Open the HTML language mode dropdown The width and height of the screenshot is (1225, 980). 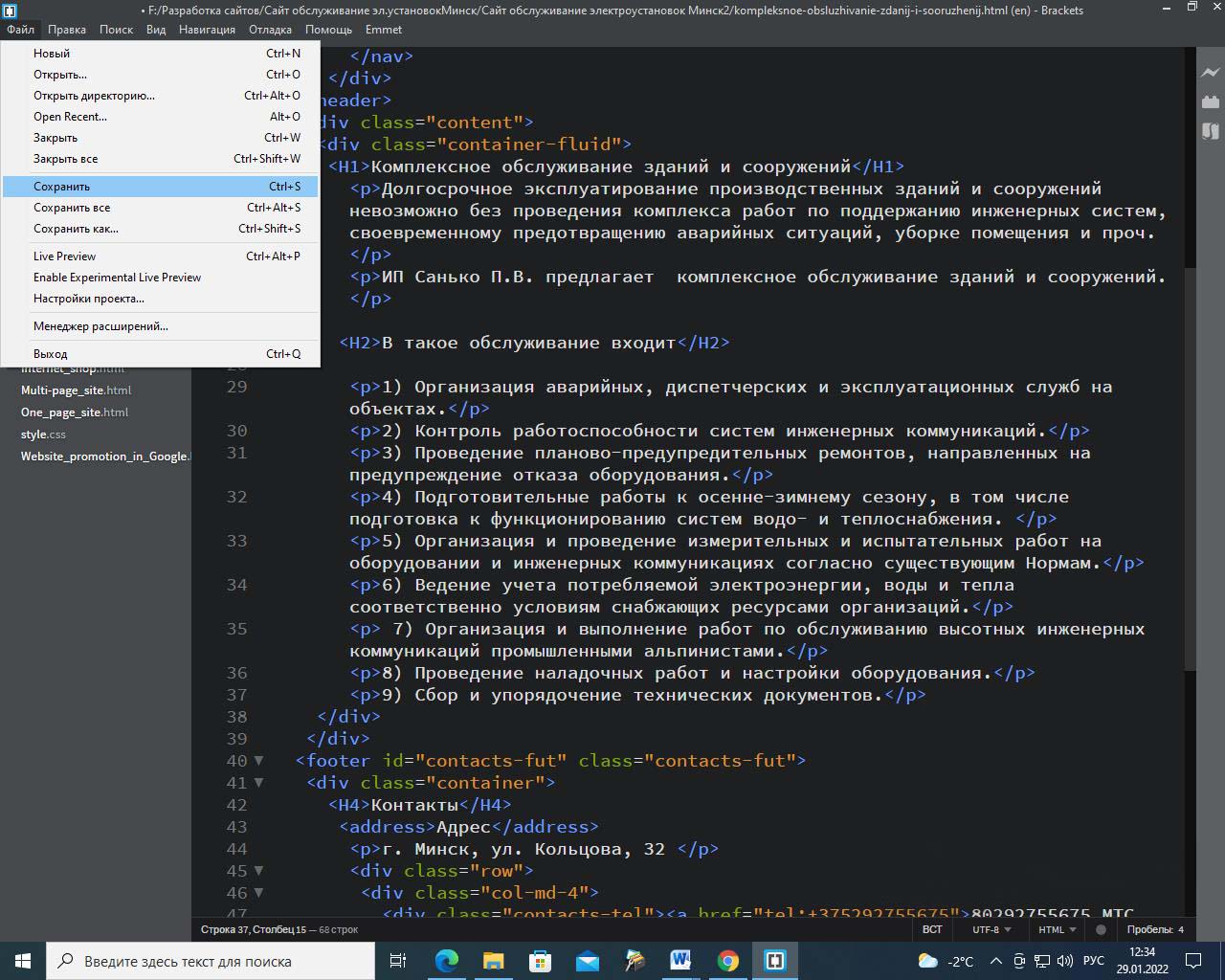pyautogui.click(x=1057, y=929)
